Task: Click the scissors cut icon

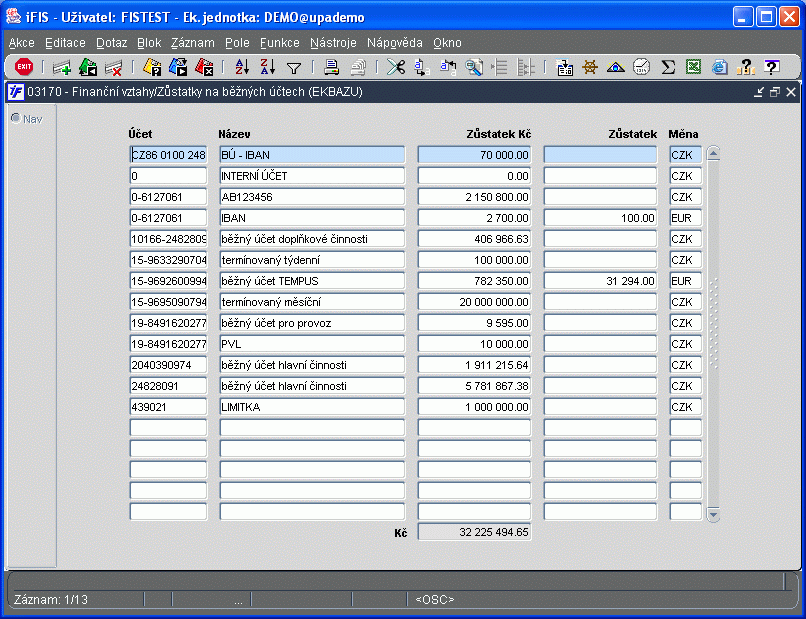Action: pos(396,67)
